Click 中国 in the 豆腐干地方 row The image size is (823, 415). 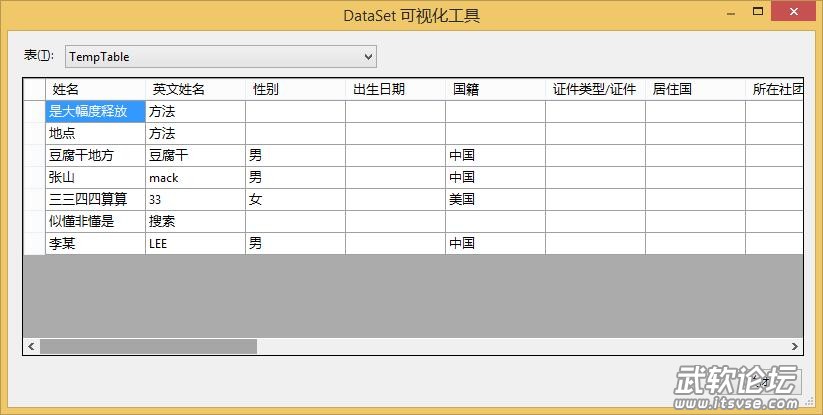[x=495, y=156]
